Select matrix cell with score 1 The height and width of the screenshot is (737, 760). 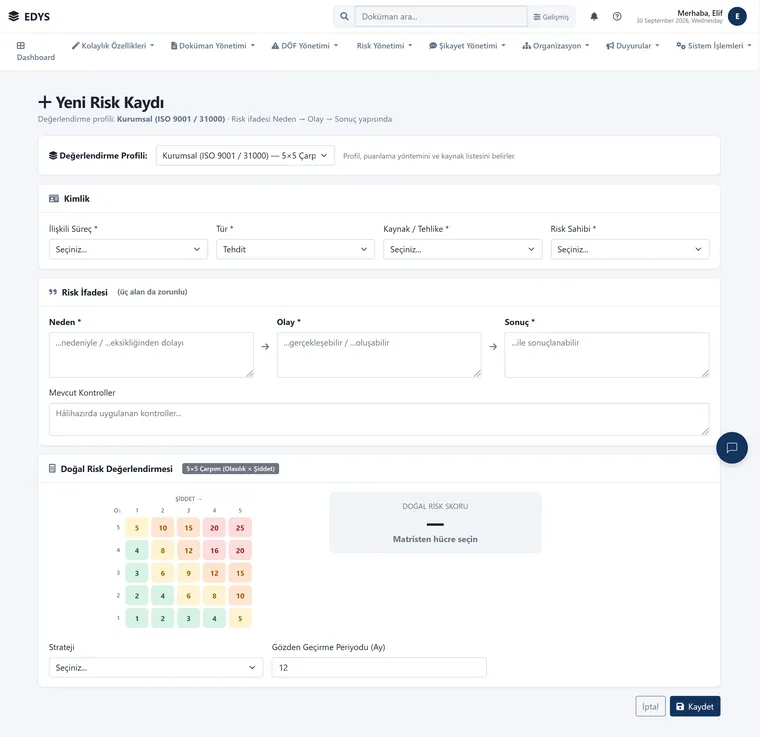137,618
